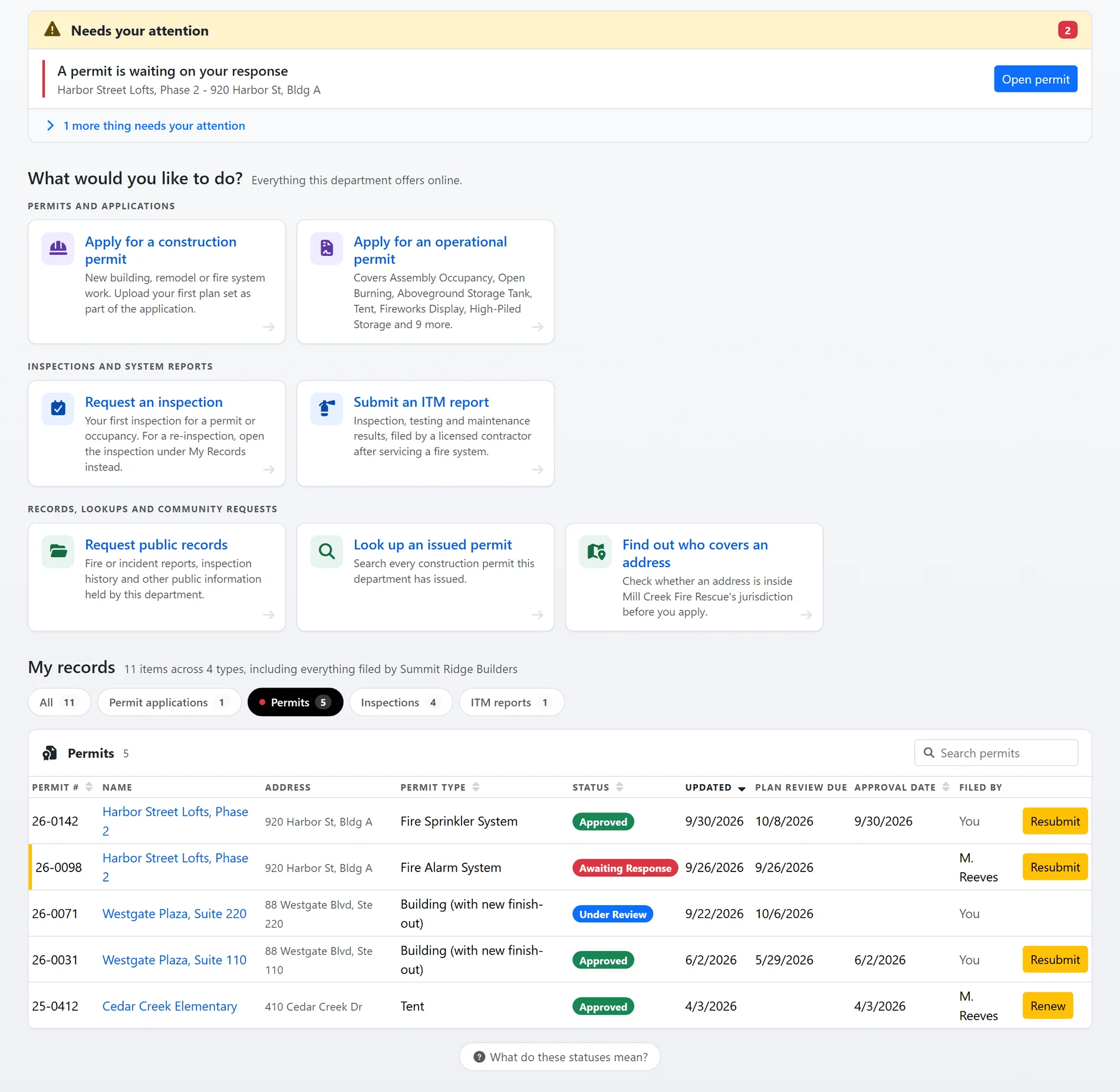Image resolution: width=1120 pixels, height=1092 pixels.
Task: Resubmit permit 26-0142
Action: coord(1055,821)
